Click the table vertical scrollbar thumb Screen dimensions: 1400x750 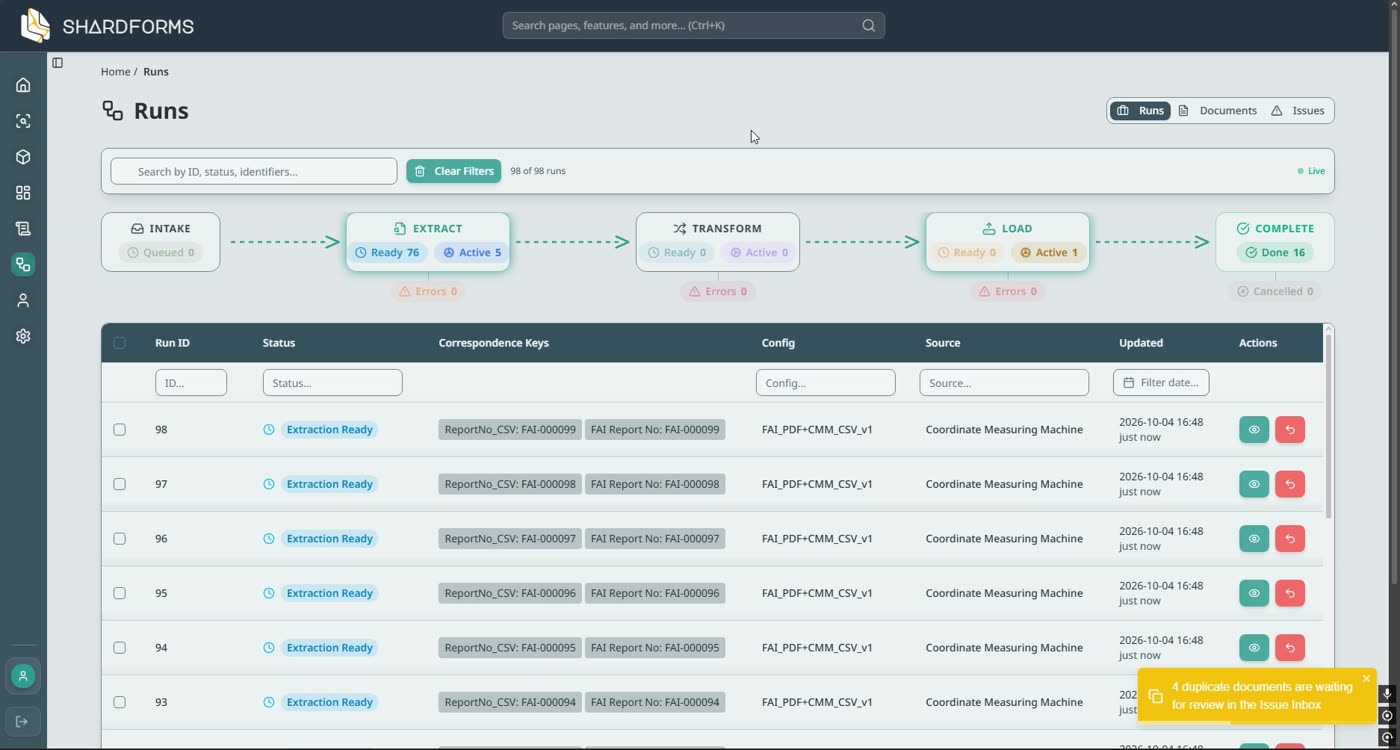[x=1328, y=426]
